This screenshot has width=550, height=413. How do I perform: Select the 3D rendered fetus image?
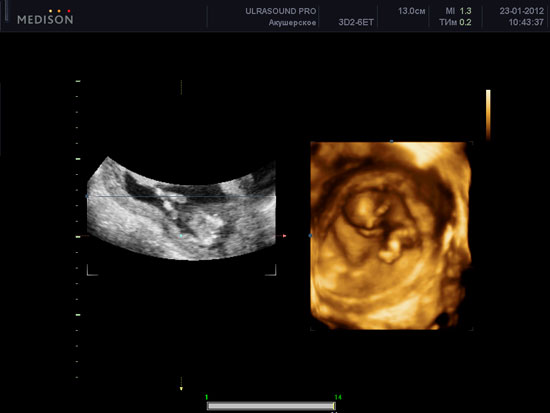click(391, 235)
